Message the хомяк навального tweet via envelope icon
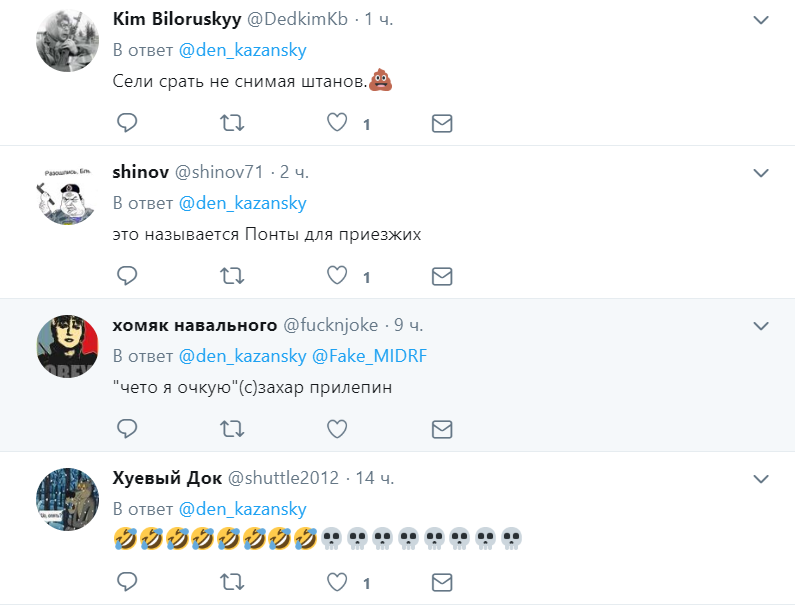 tap(442, 428)
